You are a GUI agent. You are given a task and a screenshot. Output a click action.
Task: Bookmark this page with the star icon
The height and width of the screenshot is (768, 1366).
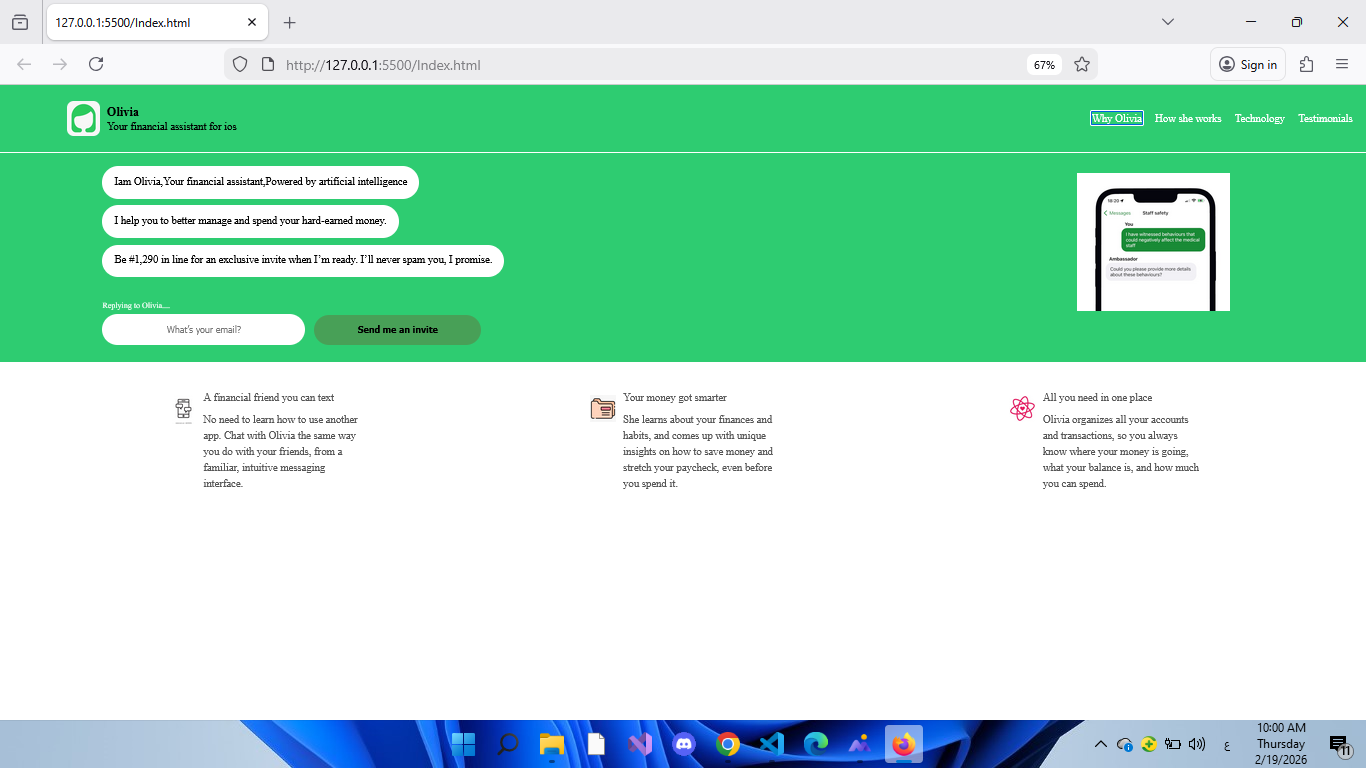(1082, 64)
